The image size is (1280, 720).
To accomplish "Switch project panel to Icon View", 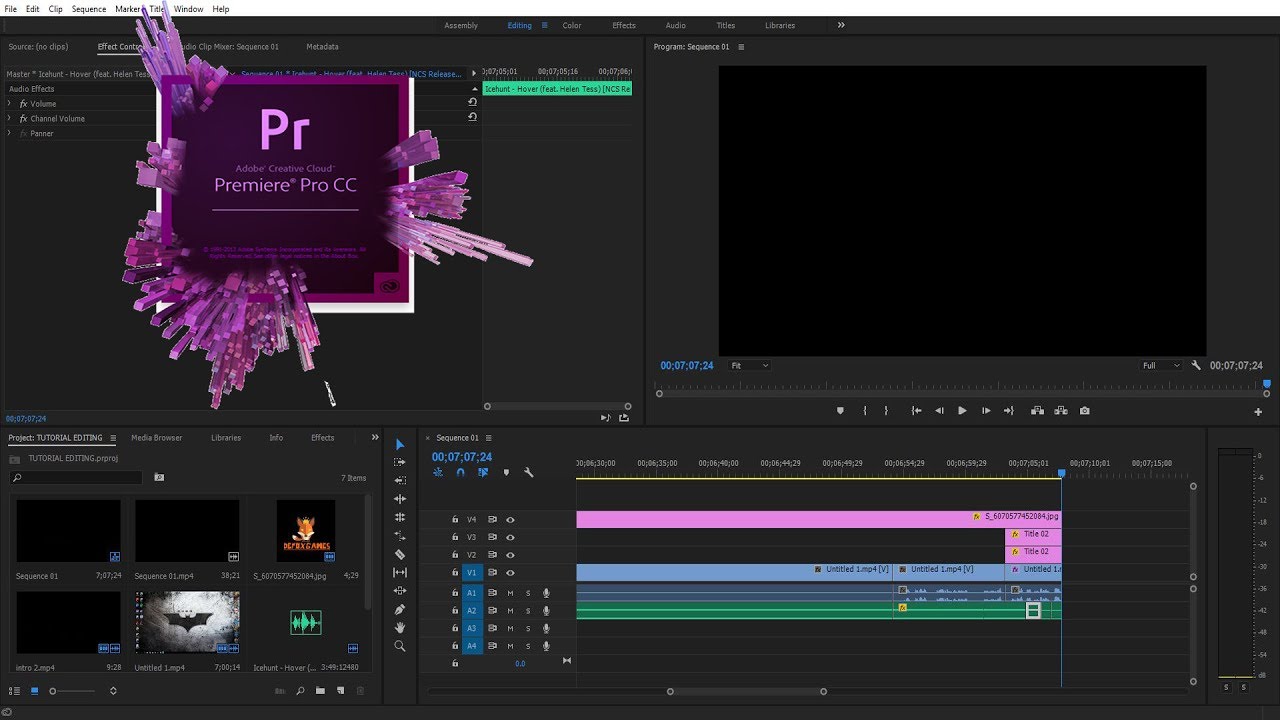I will coord(35,690).
